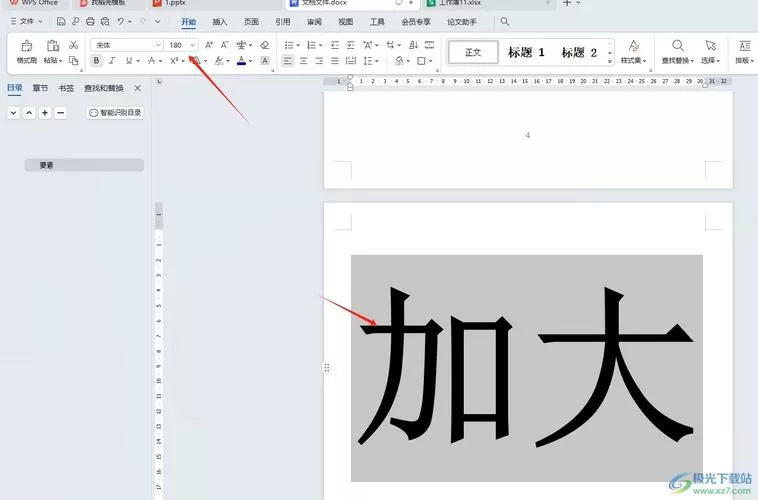Click the text highlight pen icon
The height and width of the screenshot is (500, 758).
click(219, 60)
